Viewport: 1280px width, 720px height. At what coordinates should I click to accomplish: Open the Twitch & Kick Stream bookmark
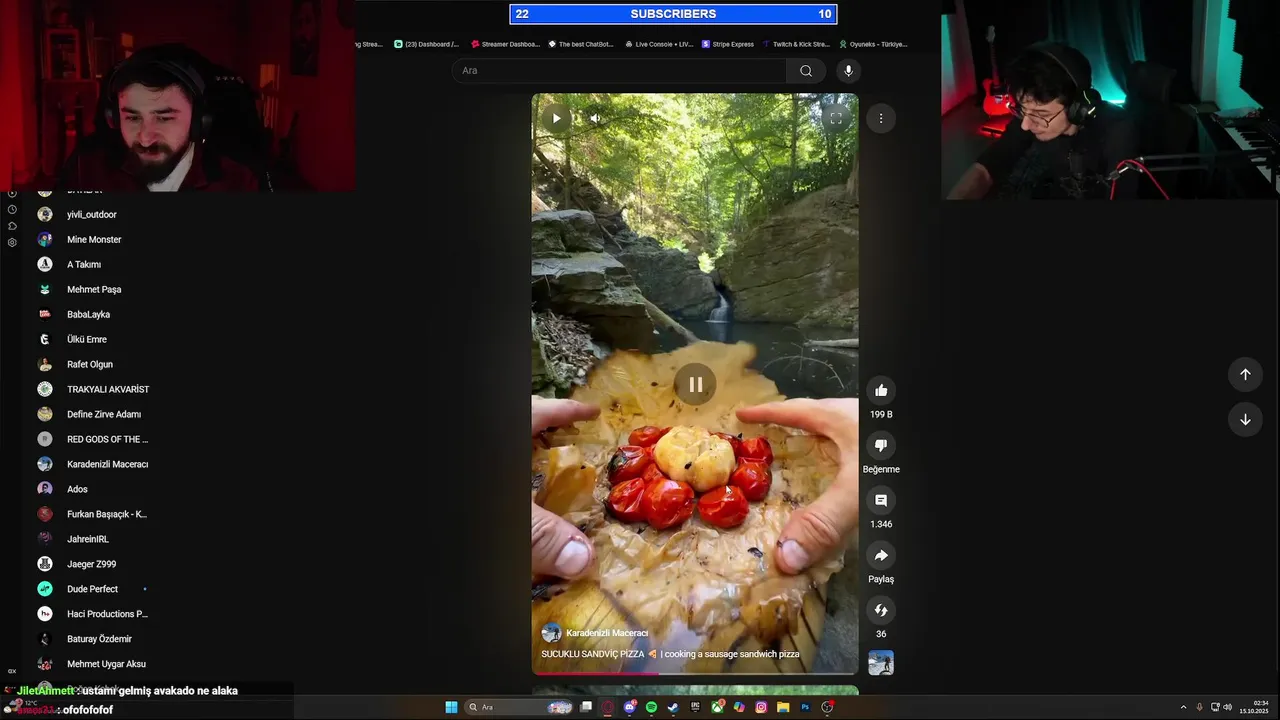(797, 44)
